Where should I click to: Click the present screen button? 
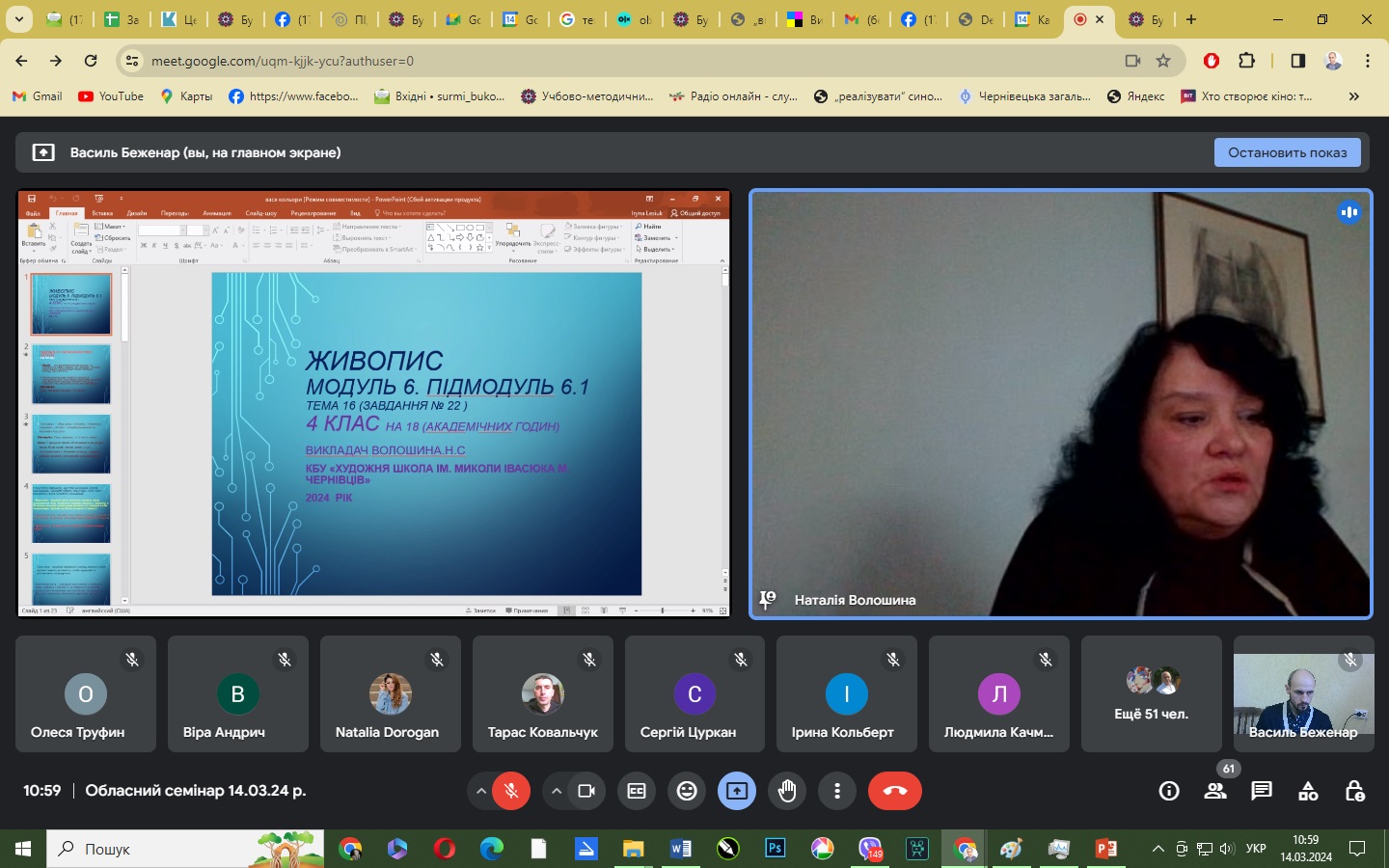737,791
